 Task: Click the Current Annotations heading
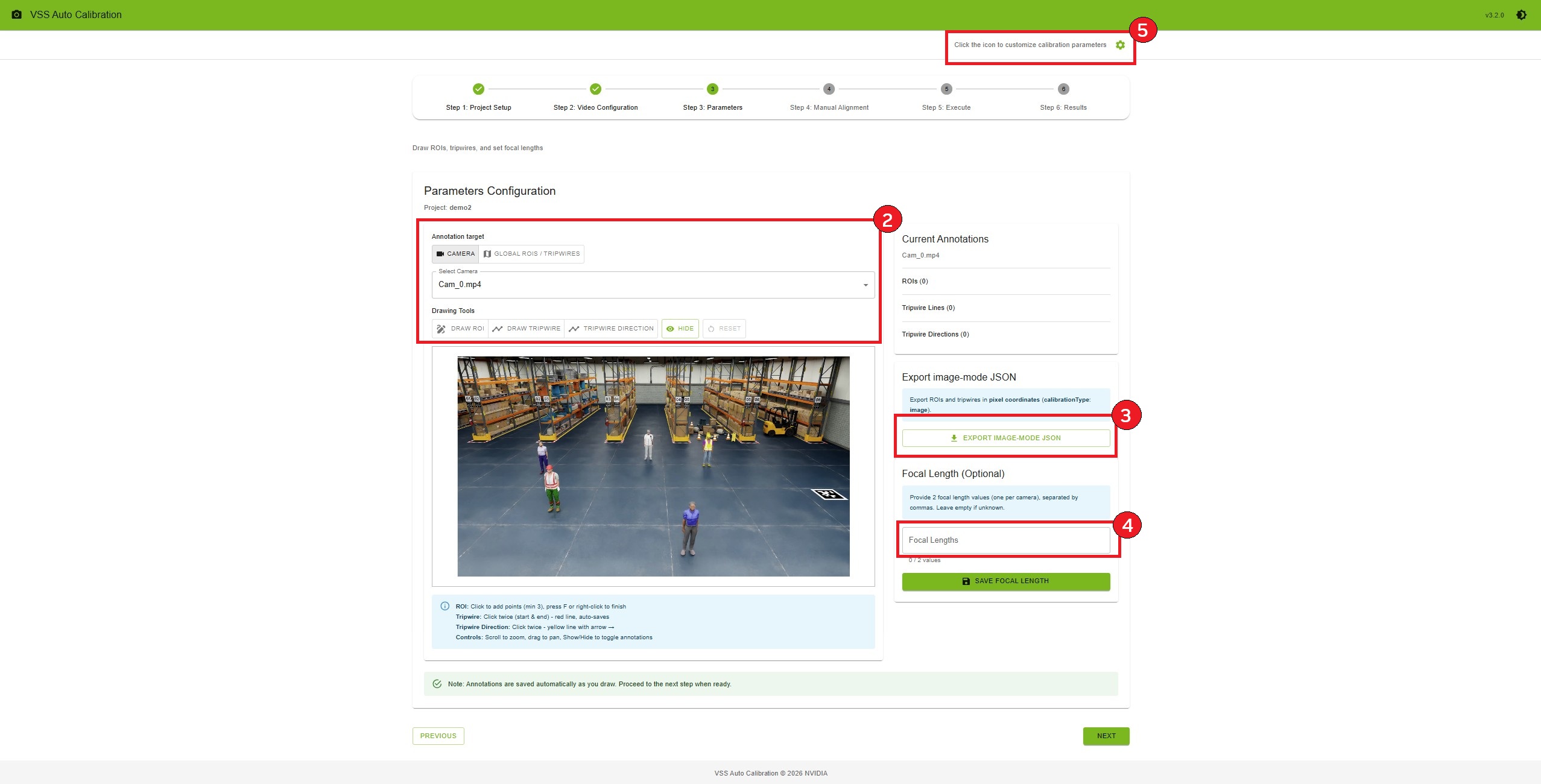pos(945,239)
